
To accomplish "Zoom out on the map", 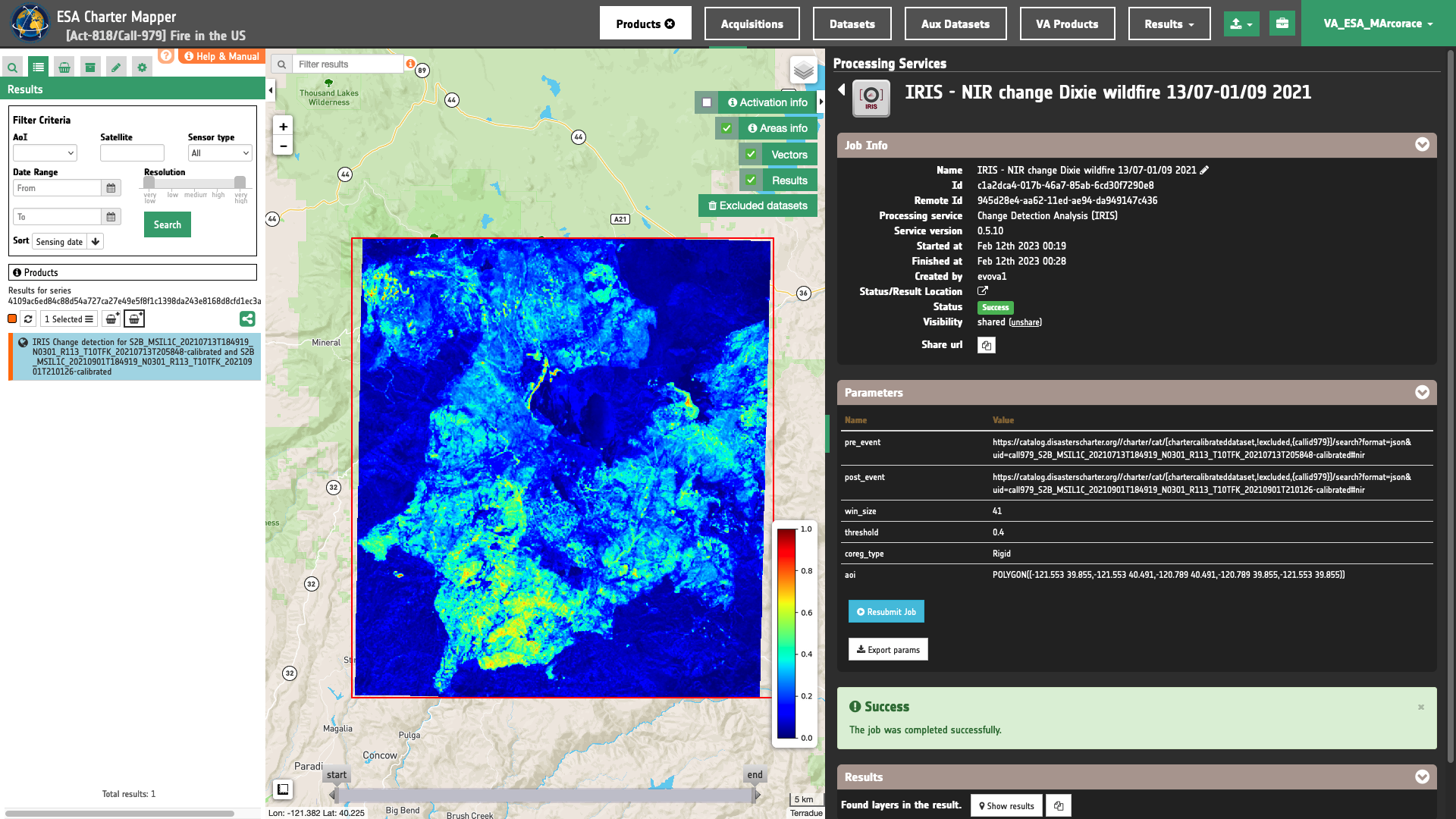I will 283,146.
